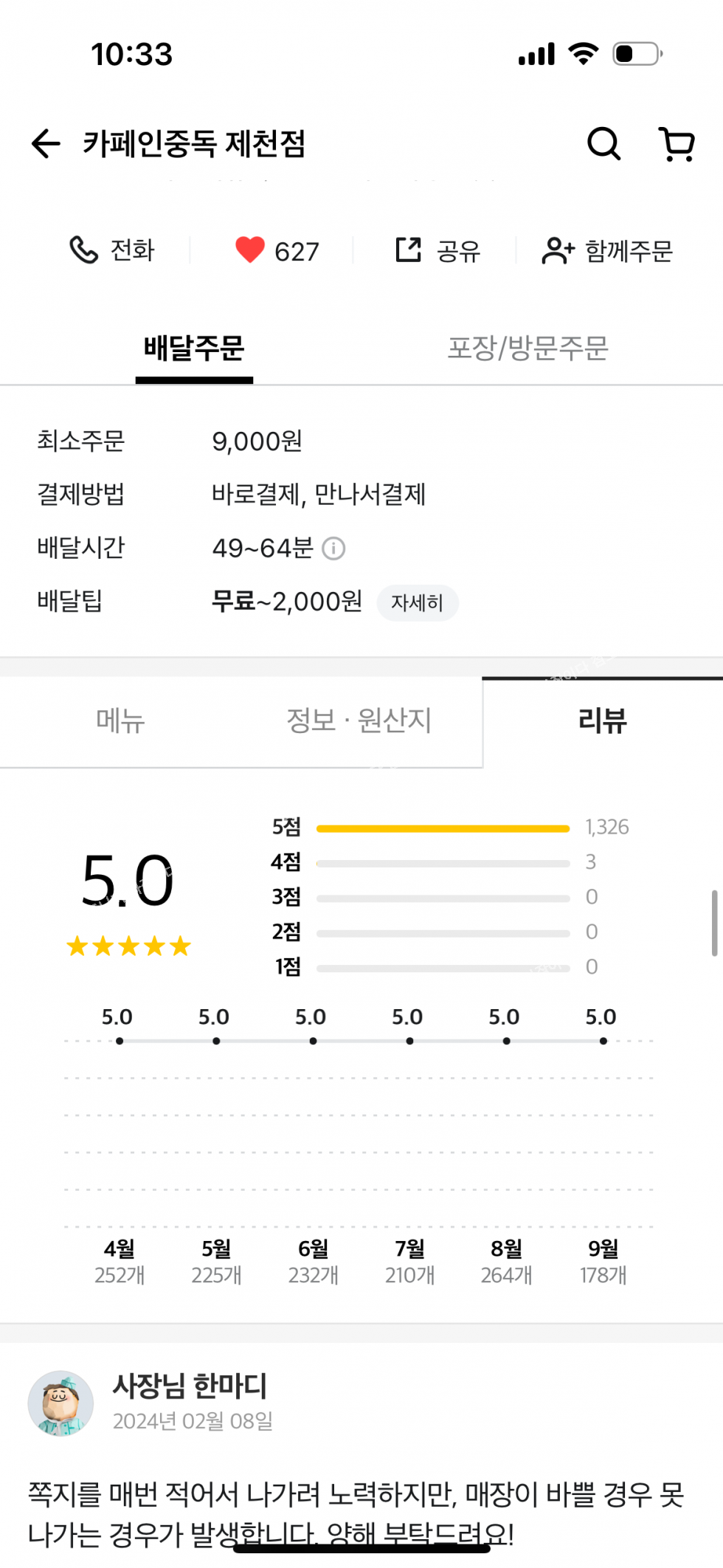Viewport: 723px width, 1568px height.
Task: Tap the 함께주문 group order icon
Action: pos(558,250)
